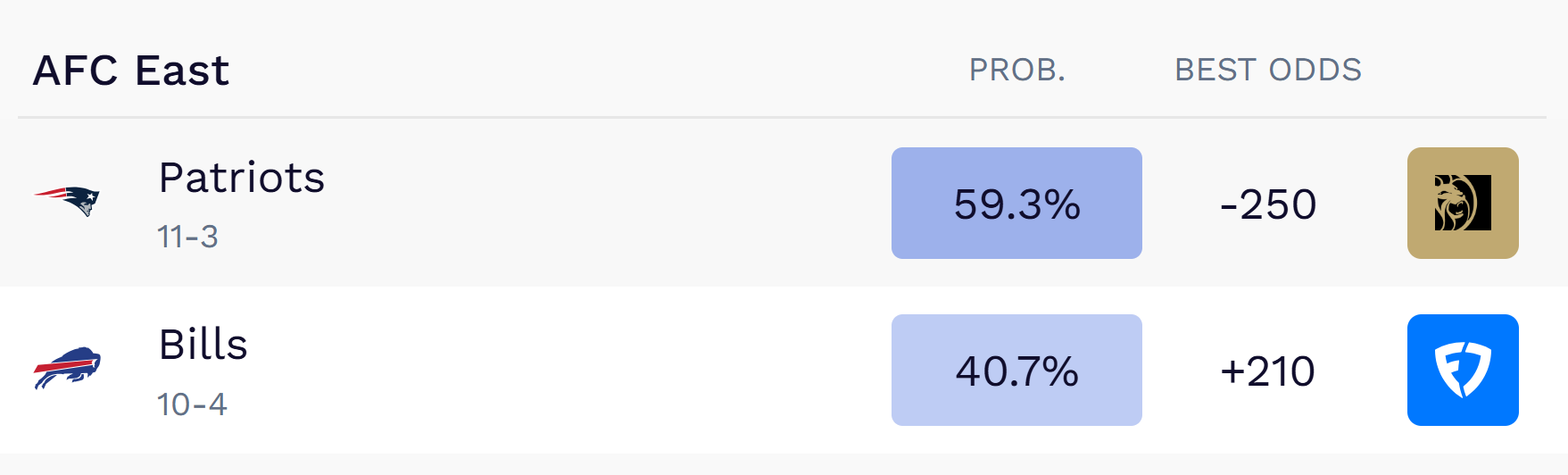Open the Bills team name link
Image resolution: width=1568 pixels, height=475 pixels.
point(203,345)
